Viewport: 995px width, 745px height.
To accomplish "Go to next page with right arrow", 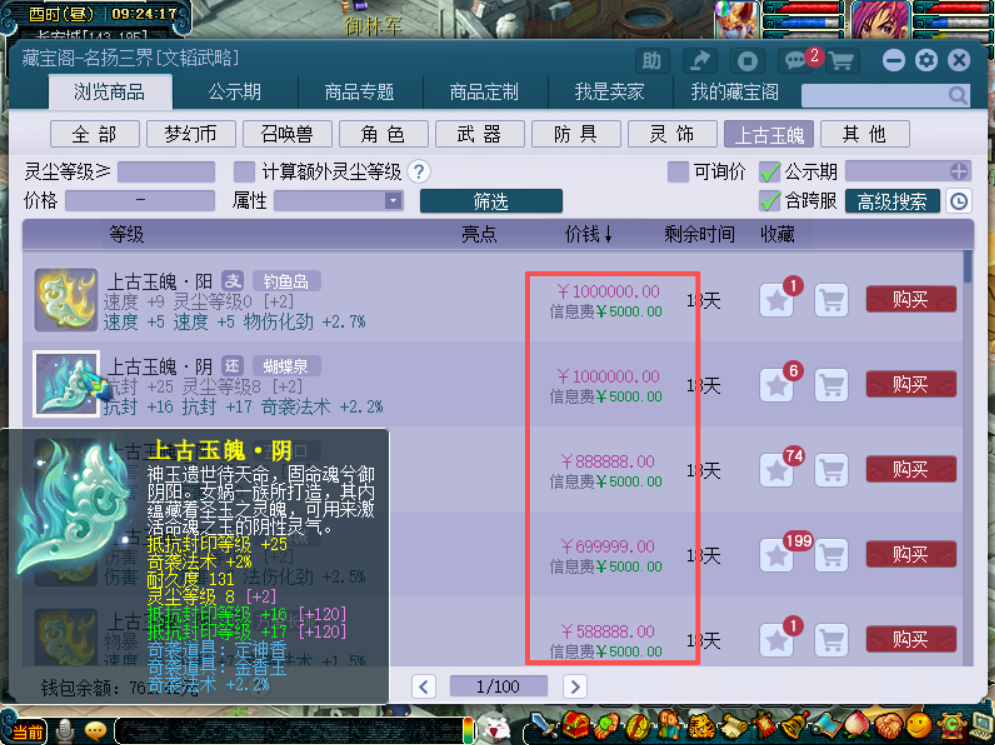I will [x=574, y=686].
